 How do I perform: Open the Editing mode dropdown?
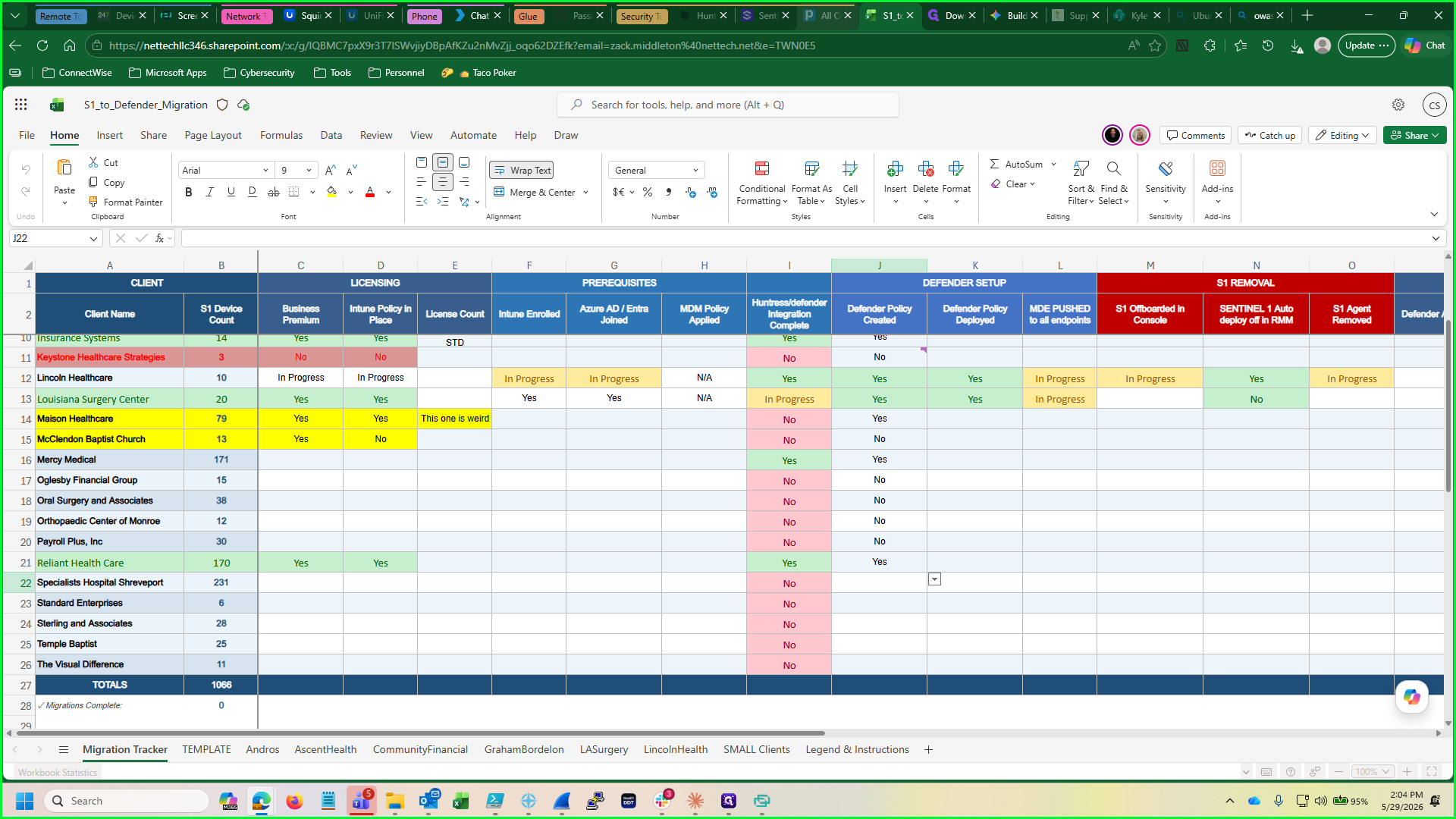[x=1343, y=135]
